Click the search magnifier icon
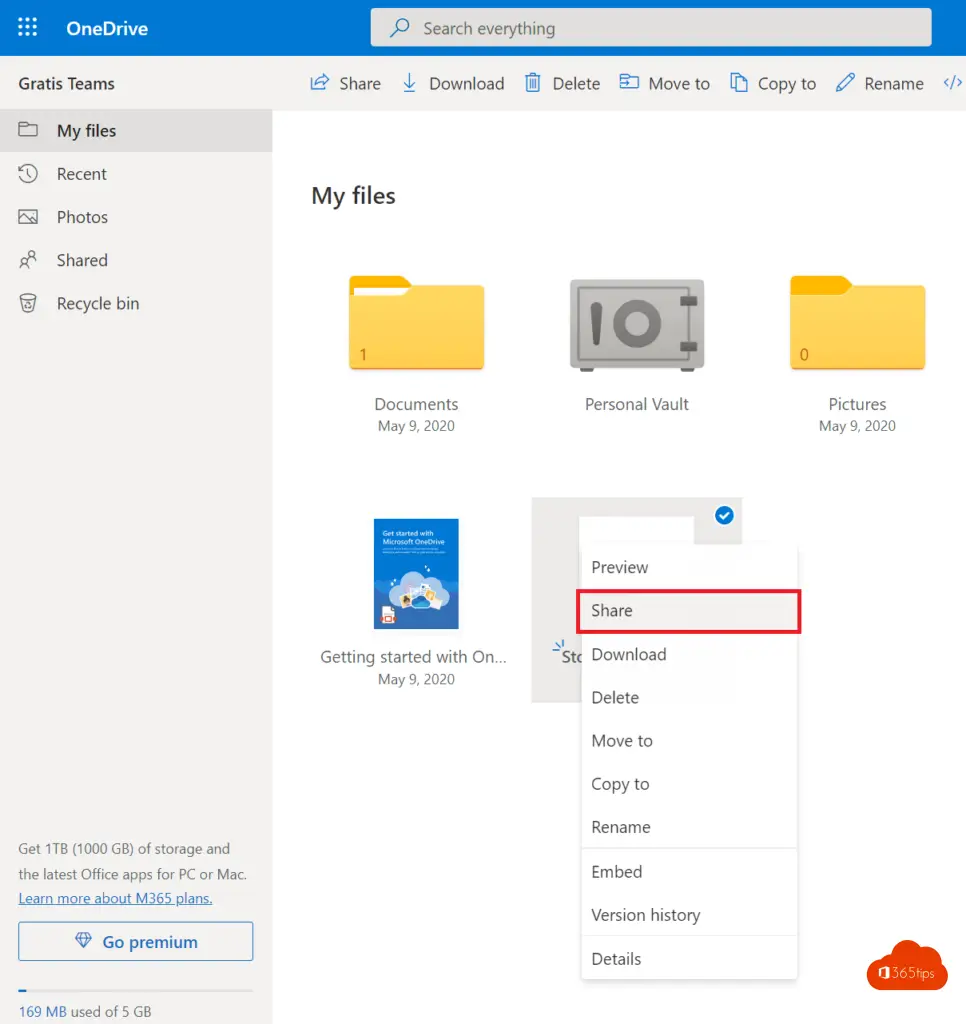The height and width of the screenshot is (1024, 966). coord(400,27)
